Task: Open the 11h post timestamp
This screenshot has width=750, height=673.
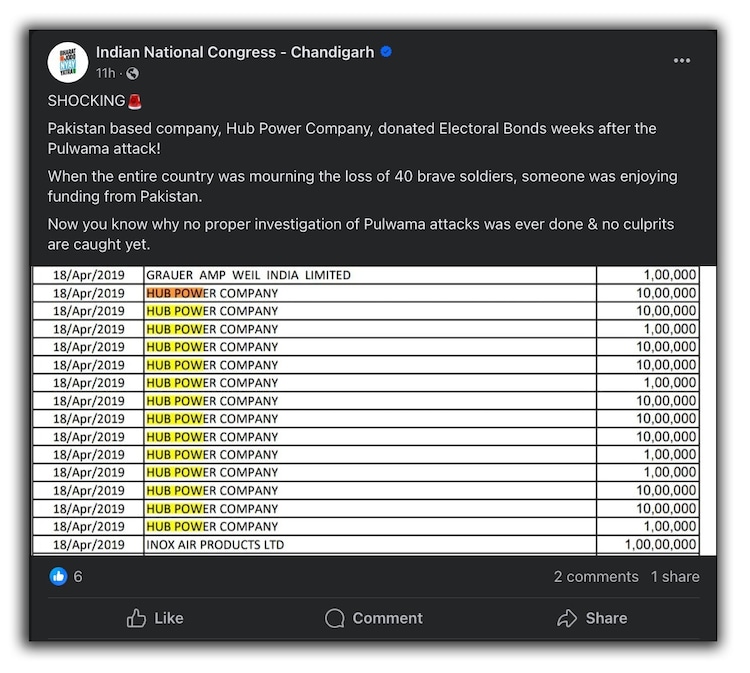Action: 105,73
